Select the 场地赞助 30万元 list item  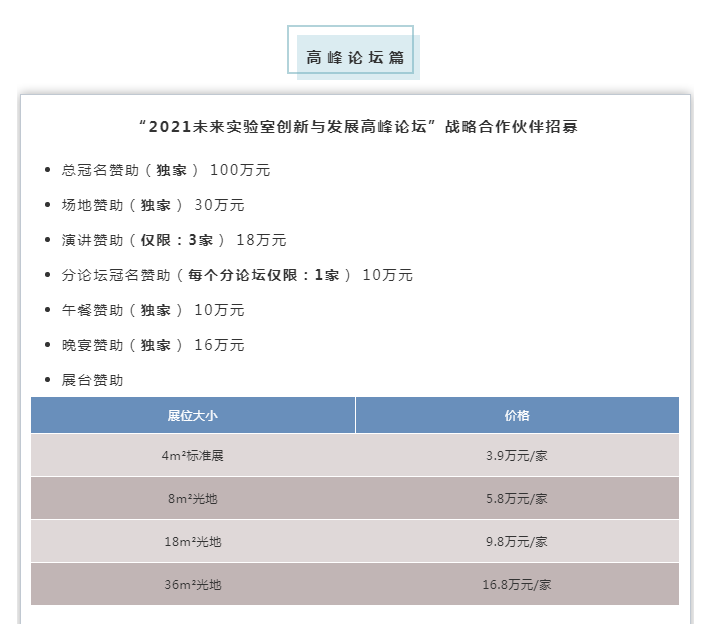[153, 205]
